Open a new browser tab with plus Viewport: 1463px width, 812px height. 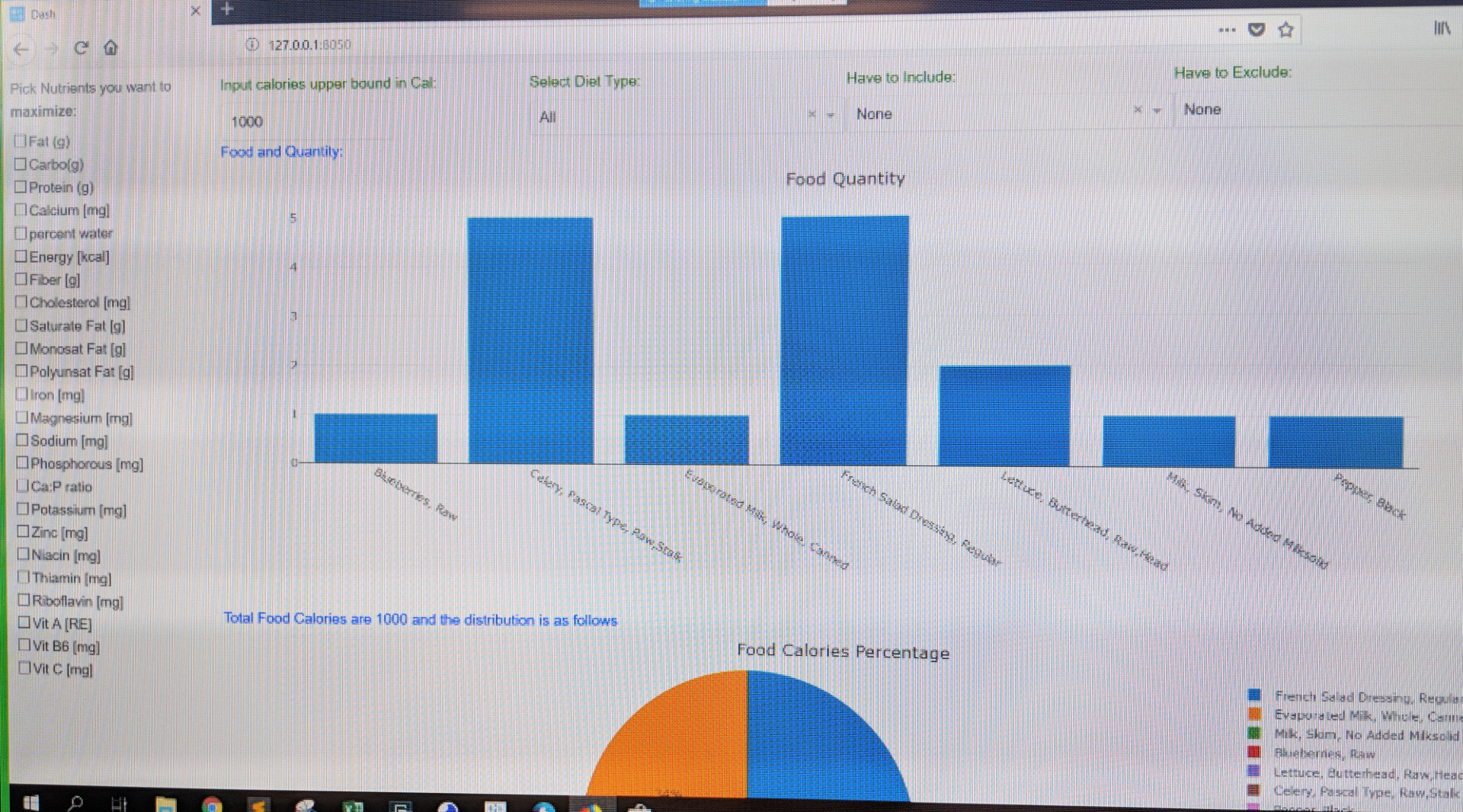[227, 9]
